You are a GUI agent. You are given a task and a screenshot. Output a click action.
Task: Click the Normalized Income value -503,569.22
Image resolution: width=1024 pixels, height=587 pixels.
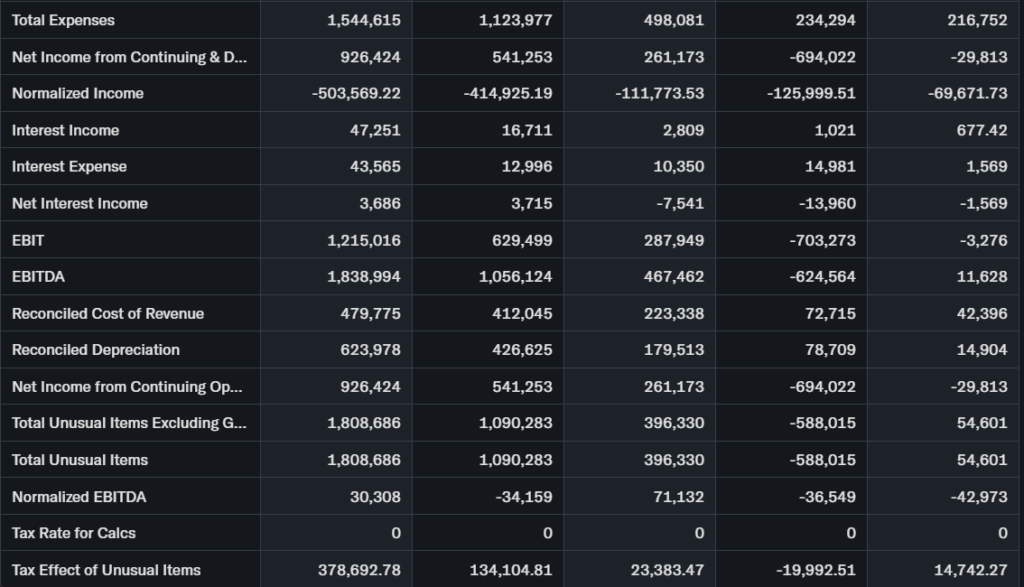(356, 93)
